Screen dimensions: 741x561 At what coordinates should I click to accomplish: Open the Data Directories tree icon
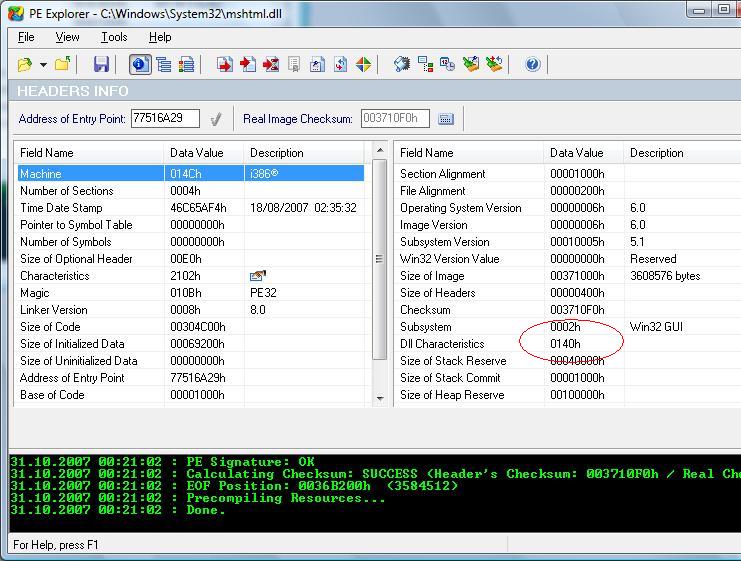pos(164,64)
